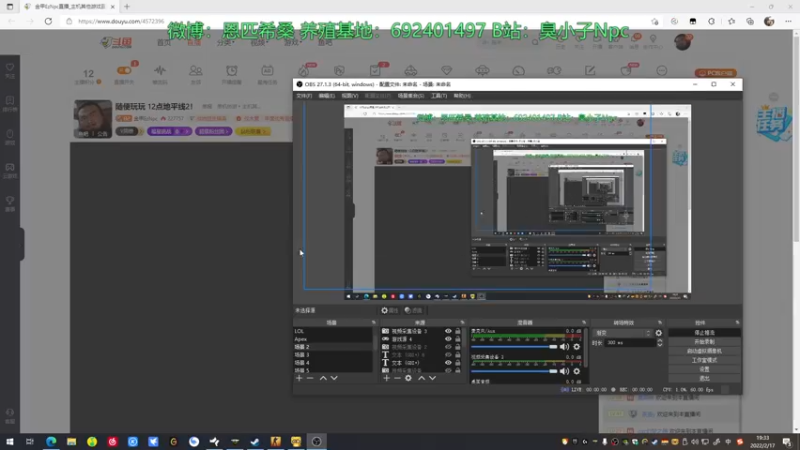
Task: Toggle lock on 游戏源 4 source
Action: (x=458, y=339)
